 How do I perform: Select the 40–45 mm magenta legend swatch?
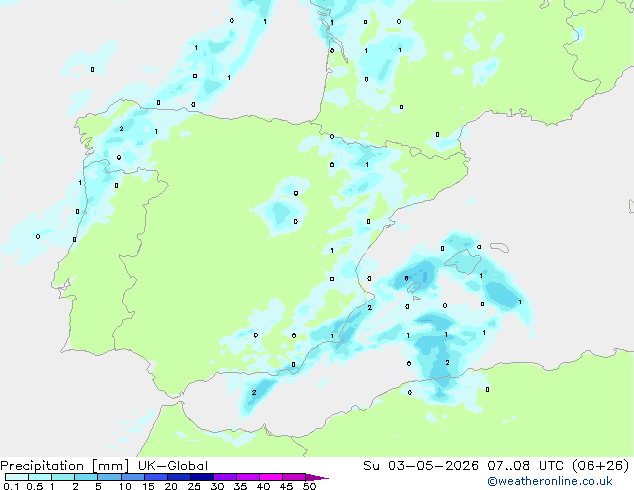[271, 477]
